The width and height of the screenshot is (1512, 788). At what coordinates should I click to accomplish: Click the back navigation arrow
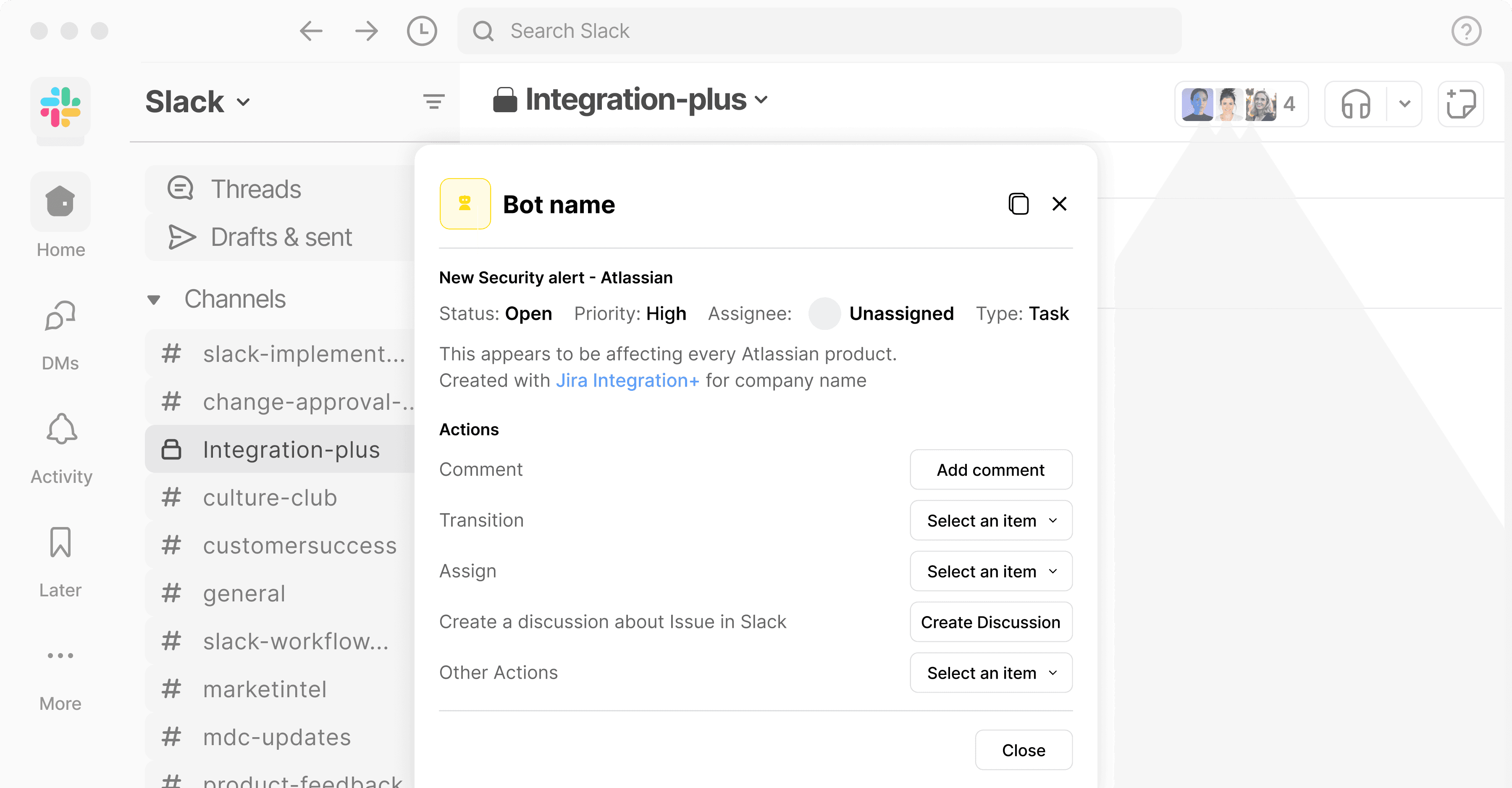(311, 31)
